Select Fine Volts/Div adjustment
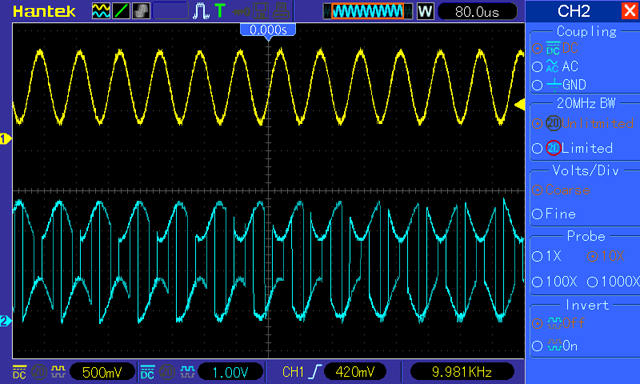This screenshot has height=384, width=640. click(554, 214)
